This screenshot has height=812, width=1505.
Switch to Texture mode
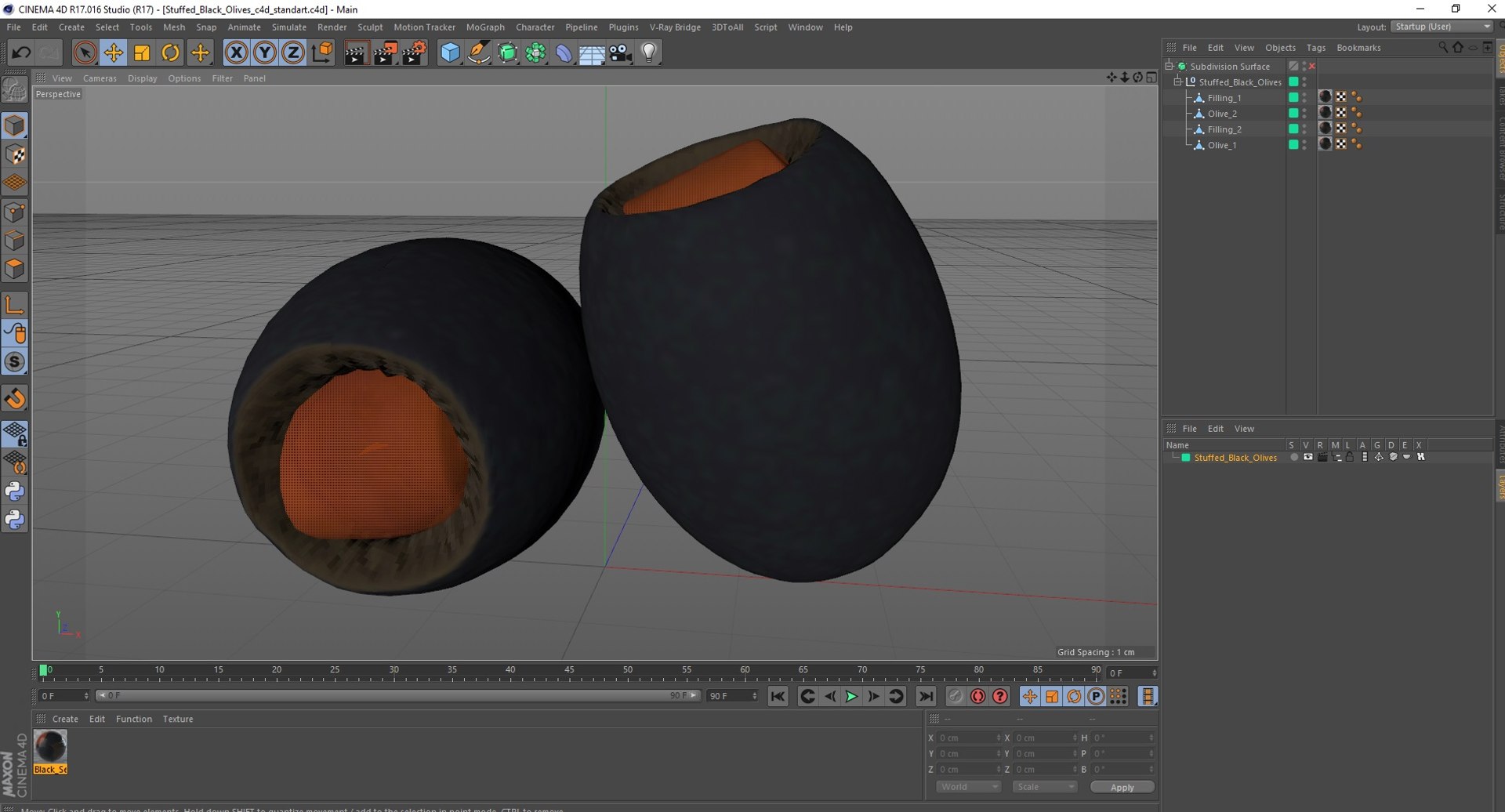15,154
